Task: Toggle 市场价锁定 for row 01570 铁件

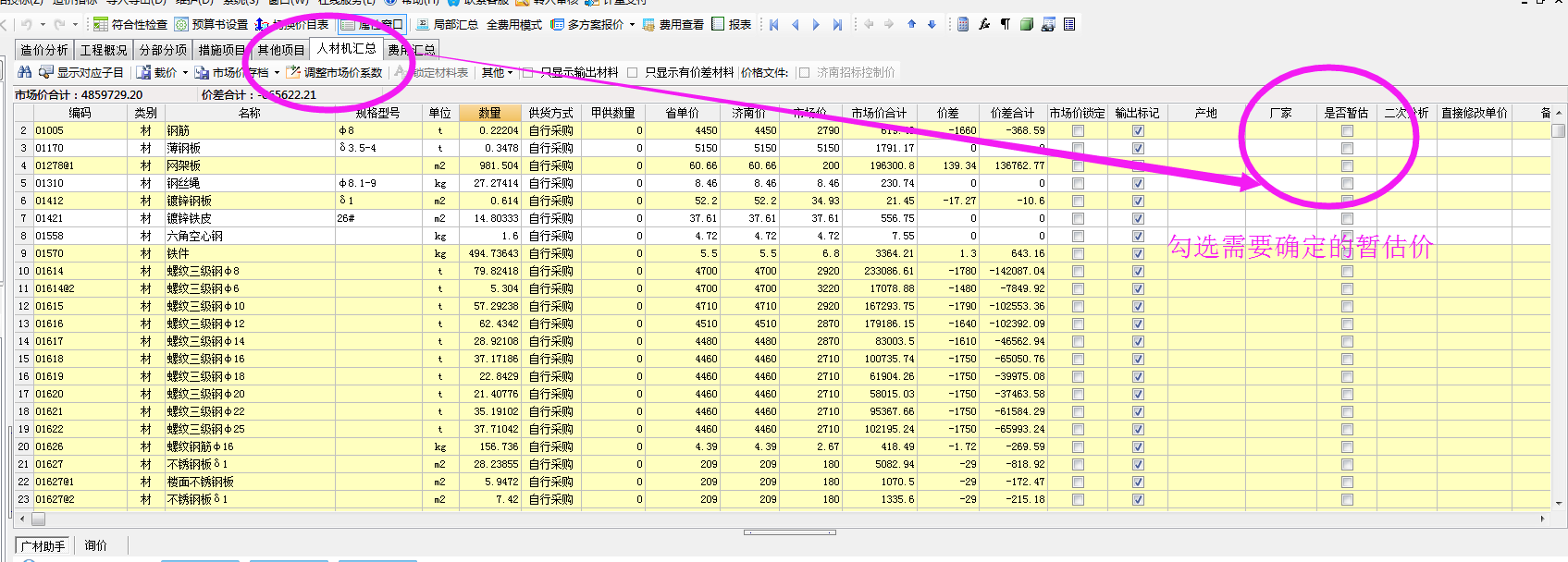Action: tap(1078, 254)
